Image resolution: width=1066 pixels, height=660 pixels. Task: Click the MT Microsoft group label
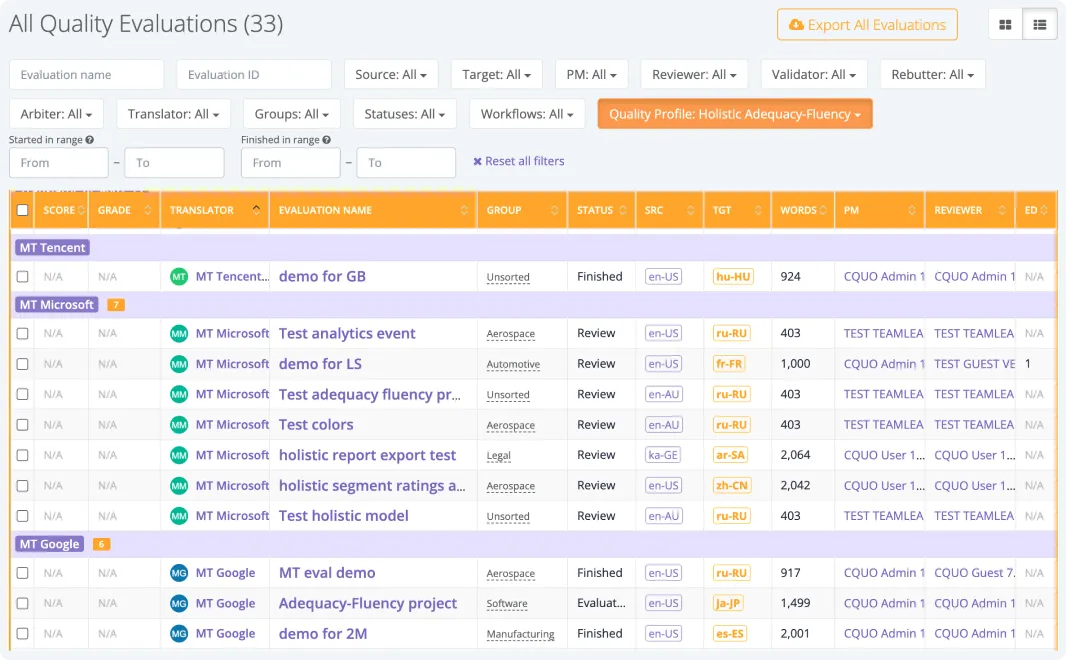point(56,305)
